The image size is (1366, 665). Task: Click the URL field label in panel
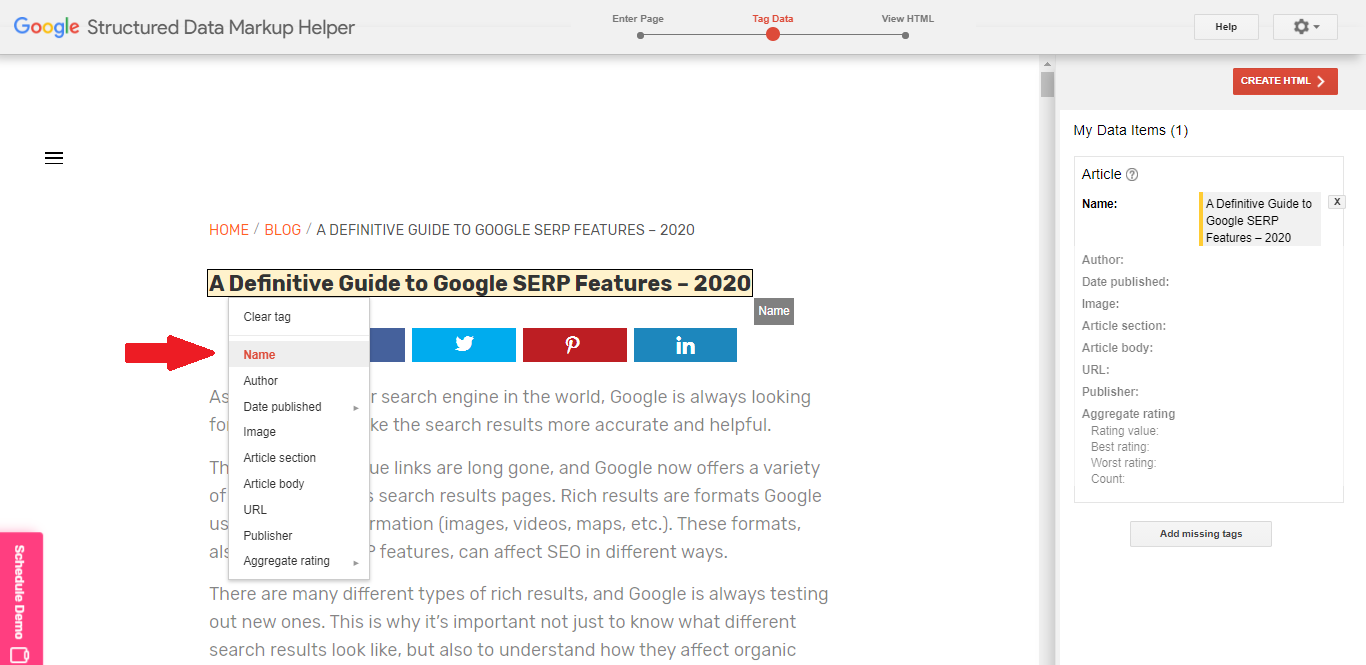click(1096, 370)
